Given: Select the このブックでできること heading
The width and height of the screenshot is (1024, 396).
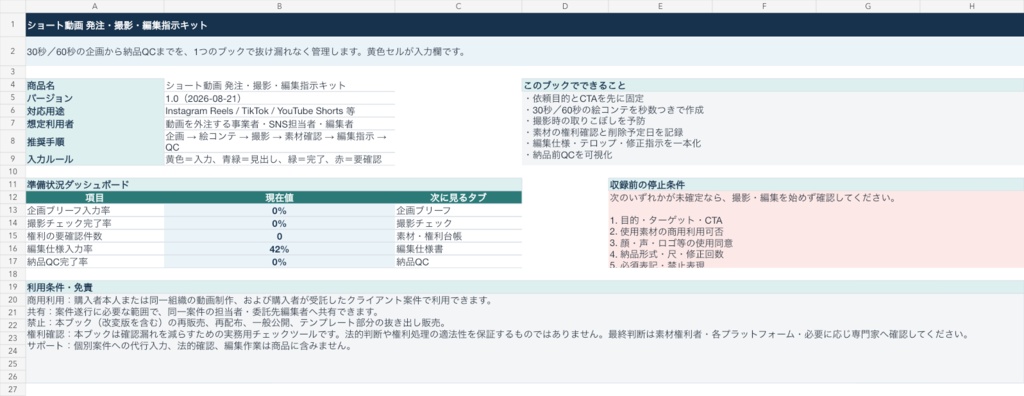Looking at the screenshot, I should (x=773, y=85).
